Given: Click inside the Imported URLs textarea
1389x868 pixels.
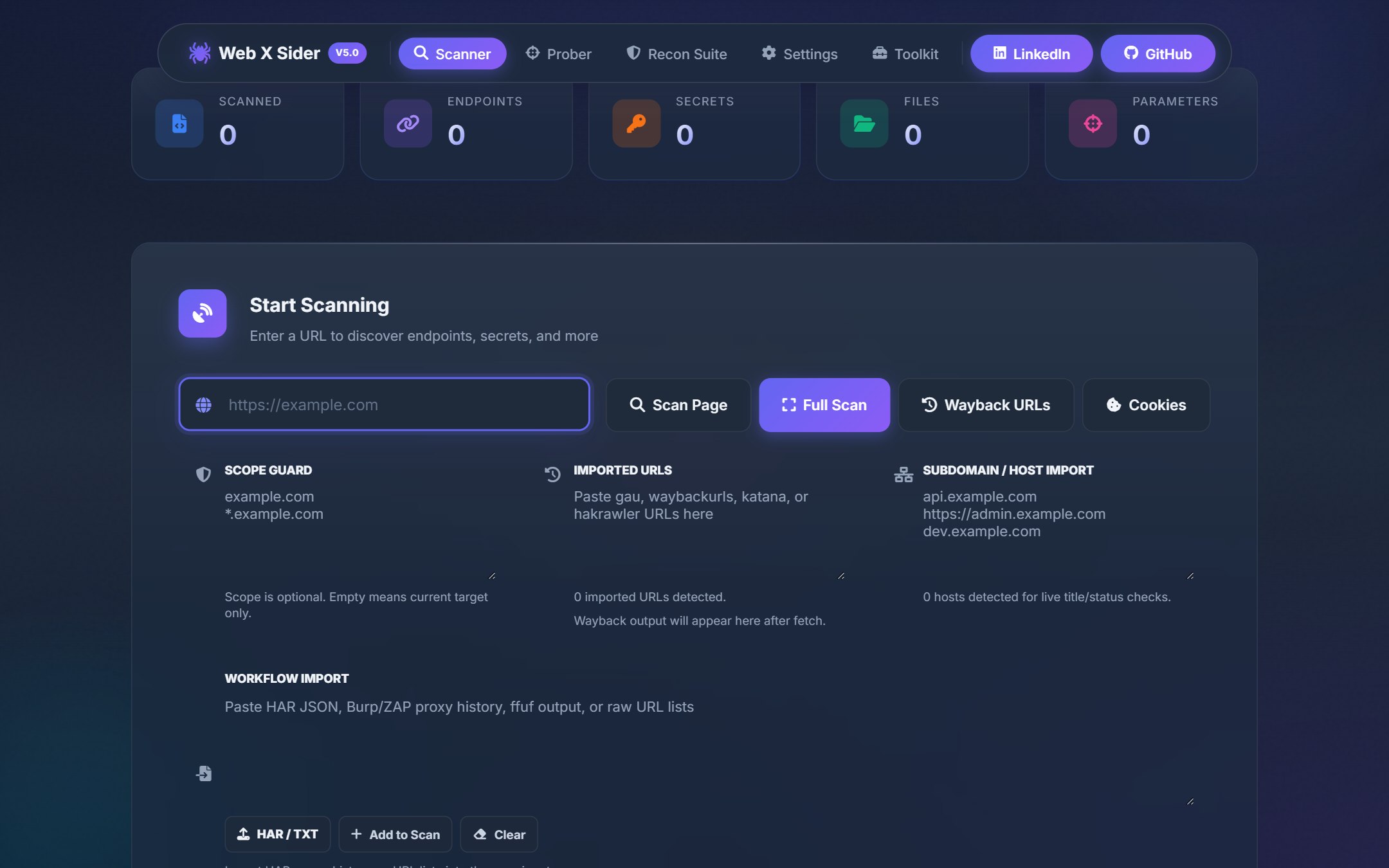Looking at the screenshot, I should pyautogui.click(x=709, y=533).
